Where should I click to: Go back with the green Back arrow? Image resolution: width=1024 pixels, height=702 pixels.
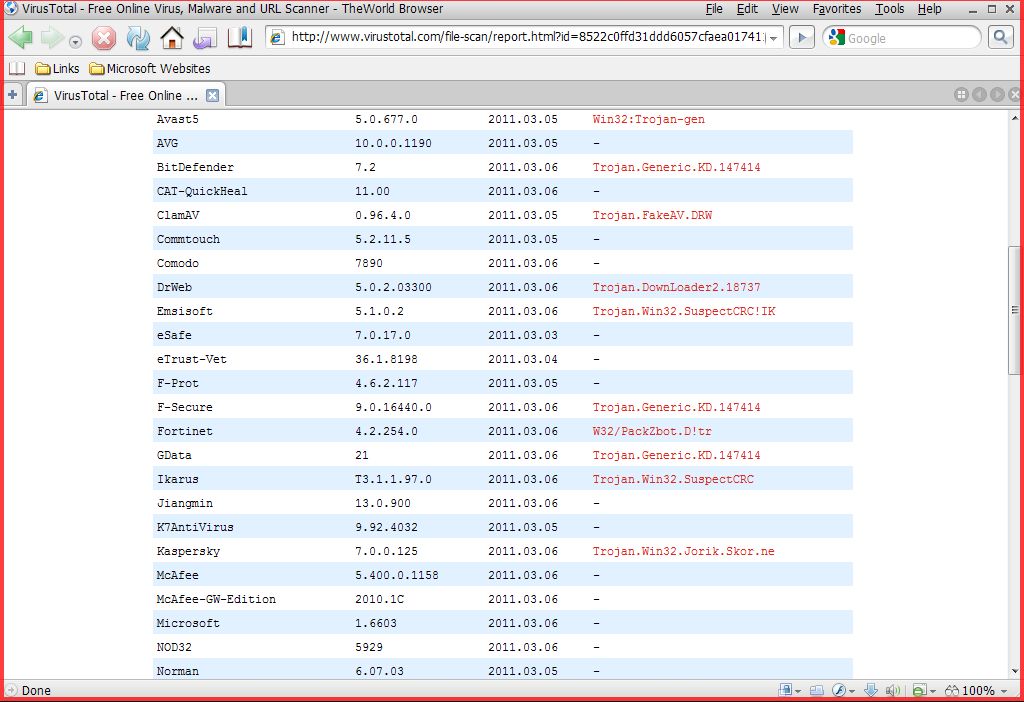(x=21, y=38)
